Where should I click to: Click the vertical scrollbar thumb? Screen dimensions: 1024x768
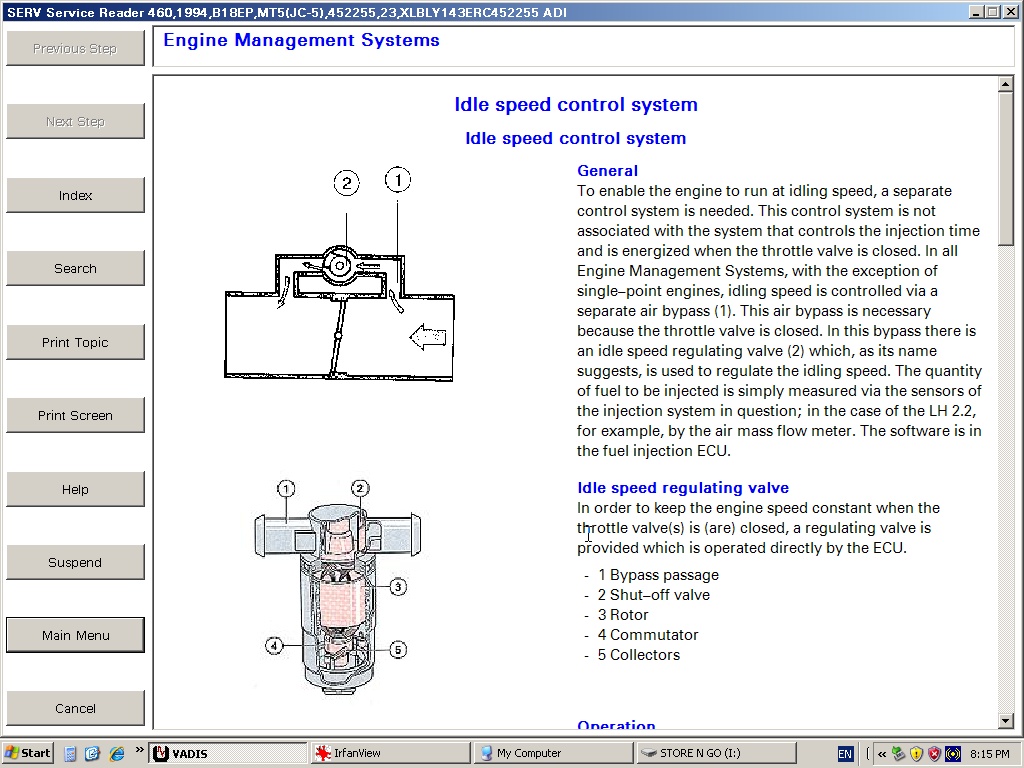(1006, 169)
